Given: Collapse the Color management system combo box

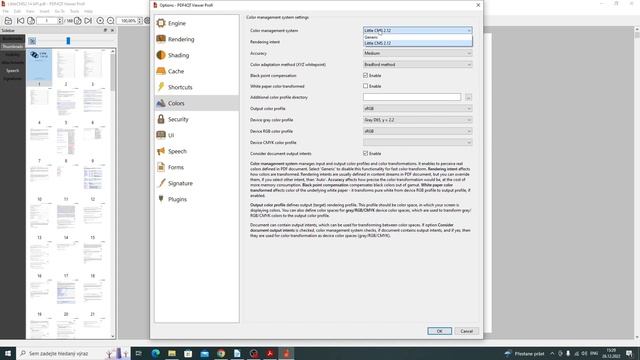Looking at the screenshot, I should tap(418, 30).
